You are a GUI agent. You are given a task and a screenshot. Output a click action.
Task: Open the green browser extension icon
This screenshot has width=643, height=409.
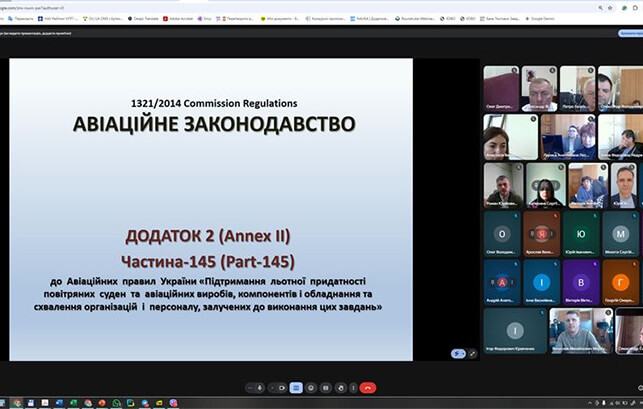coord(624,7)
